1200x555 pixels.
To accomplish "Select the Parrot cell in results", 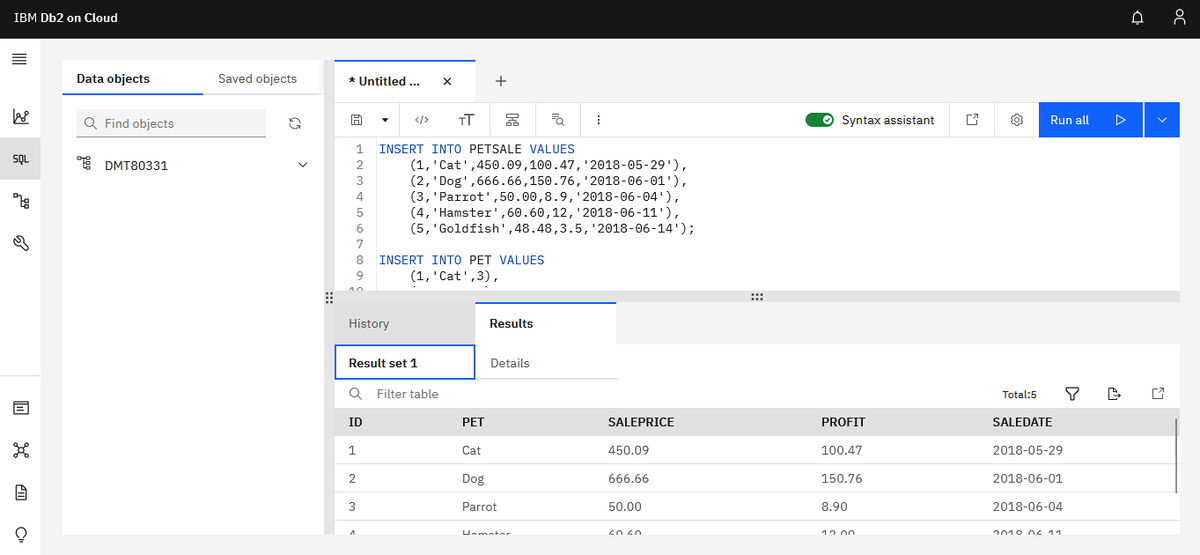I will [479, 506].
